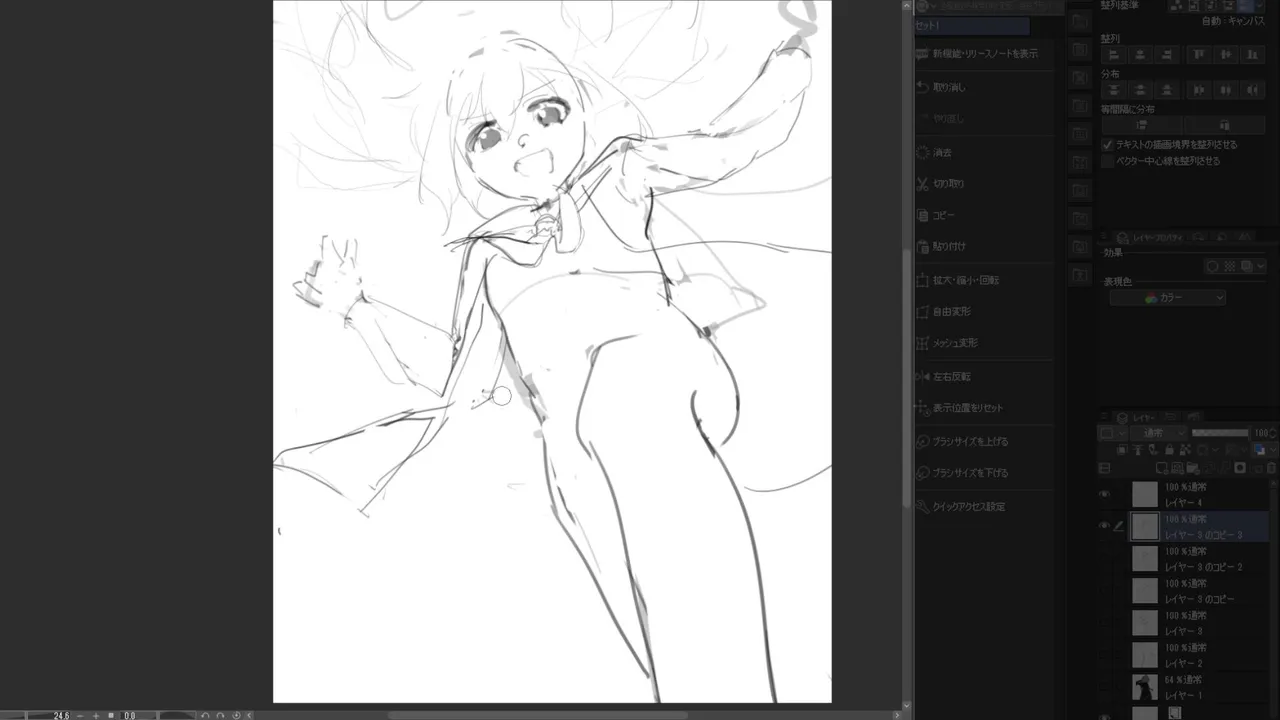
Task: Click the horizontal canvas scrollbar
Action: 537,715
